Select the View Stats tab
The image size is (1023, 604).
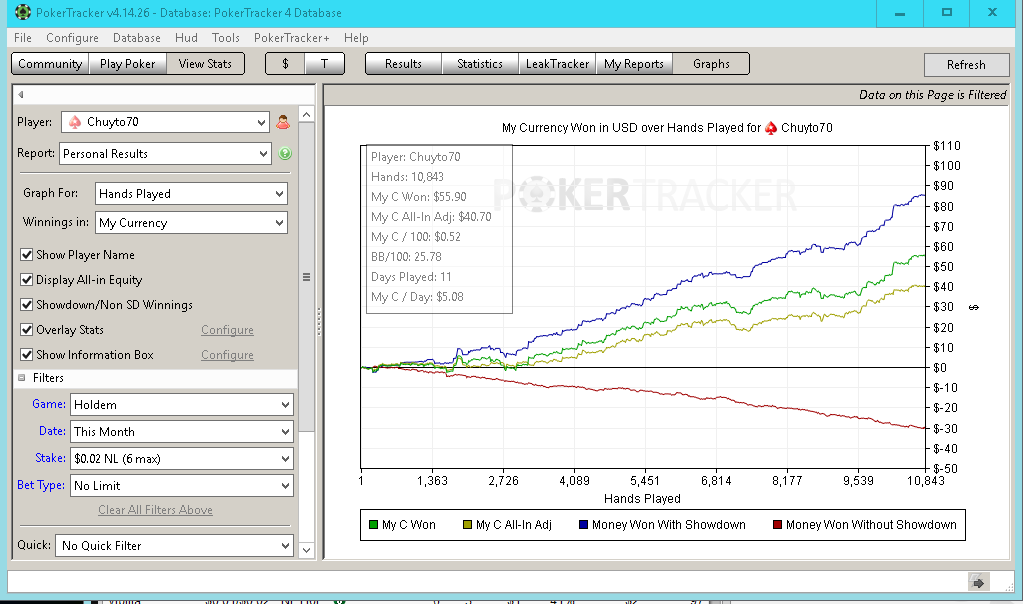tap(206, 64)
